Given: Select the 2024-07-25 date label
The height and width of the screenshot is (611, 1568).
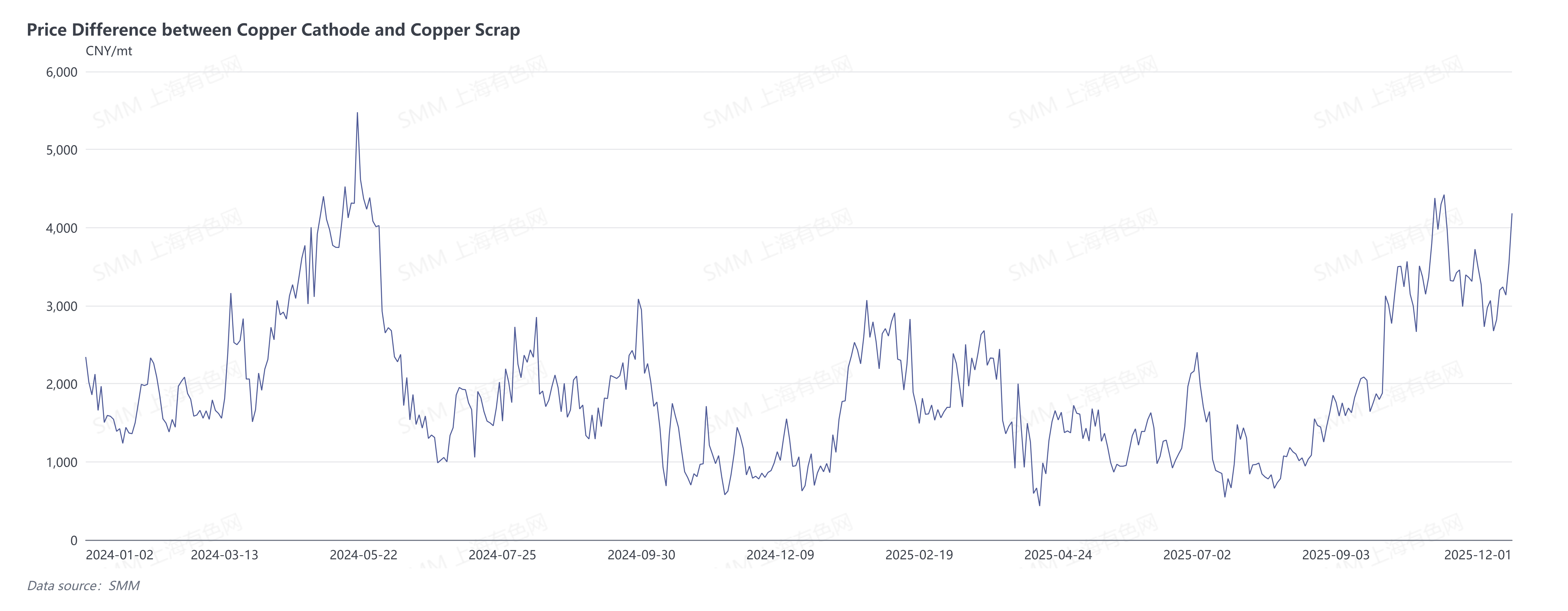Looking at the screenshot, I should click(502, 555).
